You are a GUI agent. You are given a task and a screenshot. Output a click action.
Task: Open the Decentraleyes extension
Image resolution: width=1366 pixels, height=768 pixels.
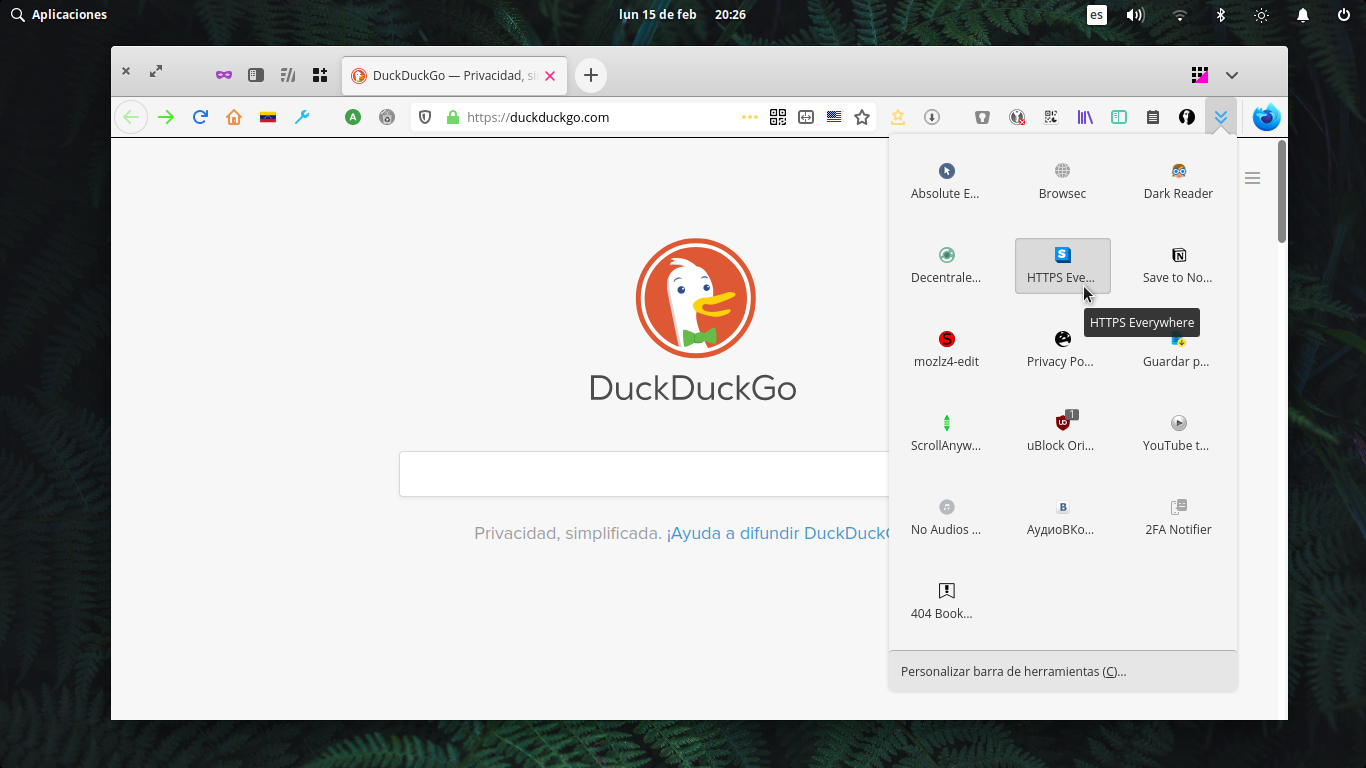(946, 266)
